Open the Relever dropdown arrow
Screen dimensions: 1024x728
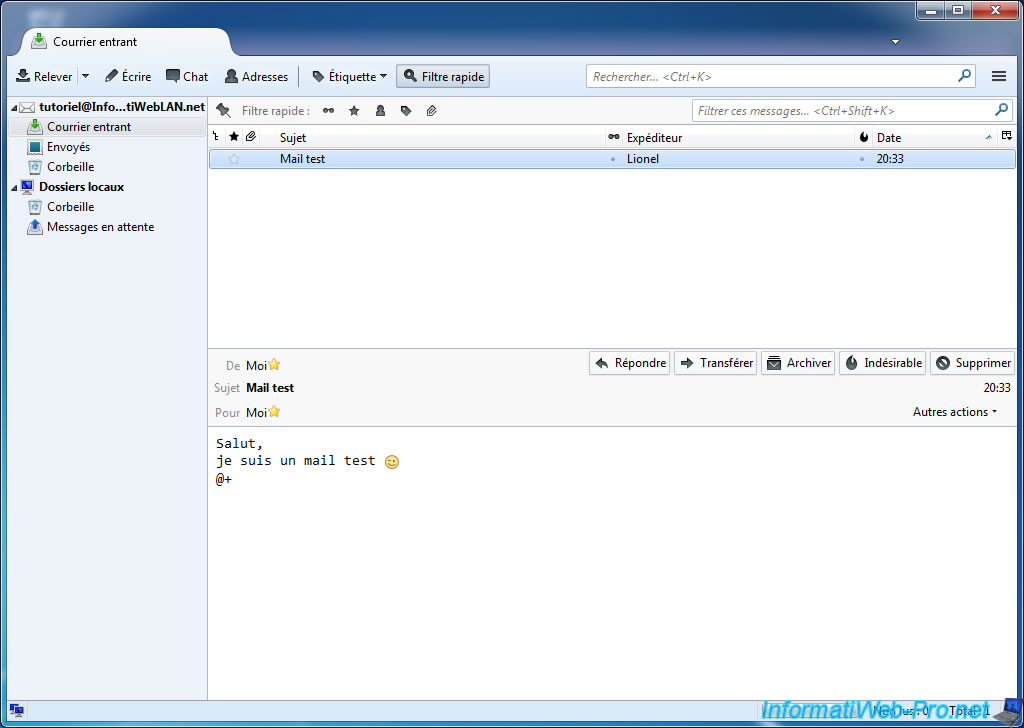pyautogui.click(x=86, y=76)
